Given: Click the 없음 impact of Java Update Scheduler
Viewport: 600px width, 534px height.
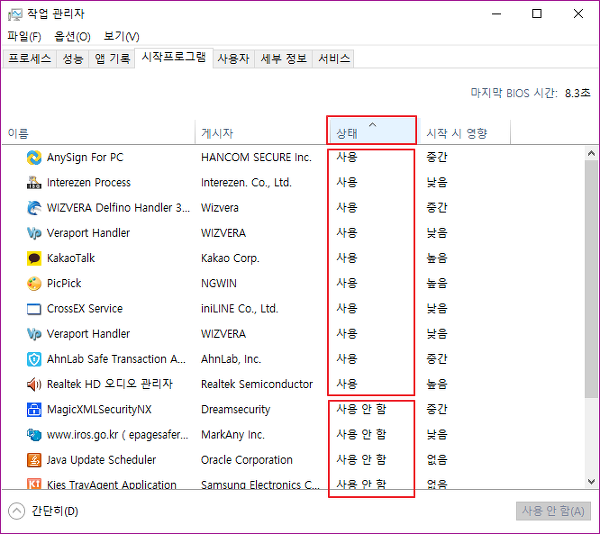Looking at the screenshot, I should click(x=437, y=460).
